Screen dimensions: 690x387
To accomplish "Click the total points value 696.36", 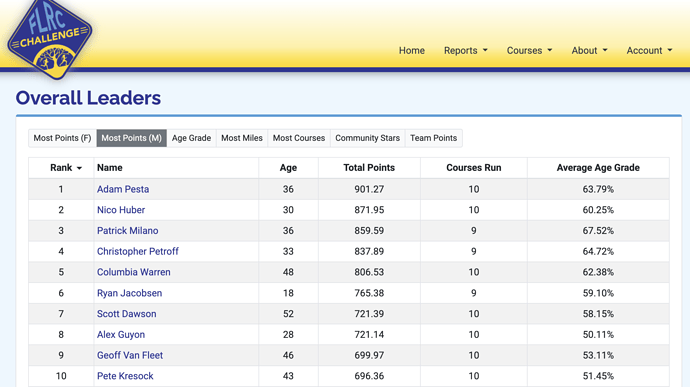I will click(x=369, y=376).
